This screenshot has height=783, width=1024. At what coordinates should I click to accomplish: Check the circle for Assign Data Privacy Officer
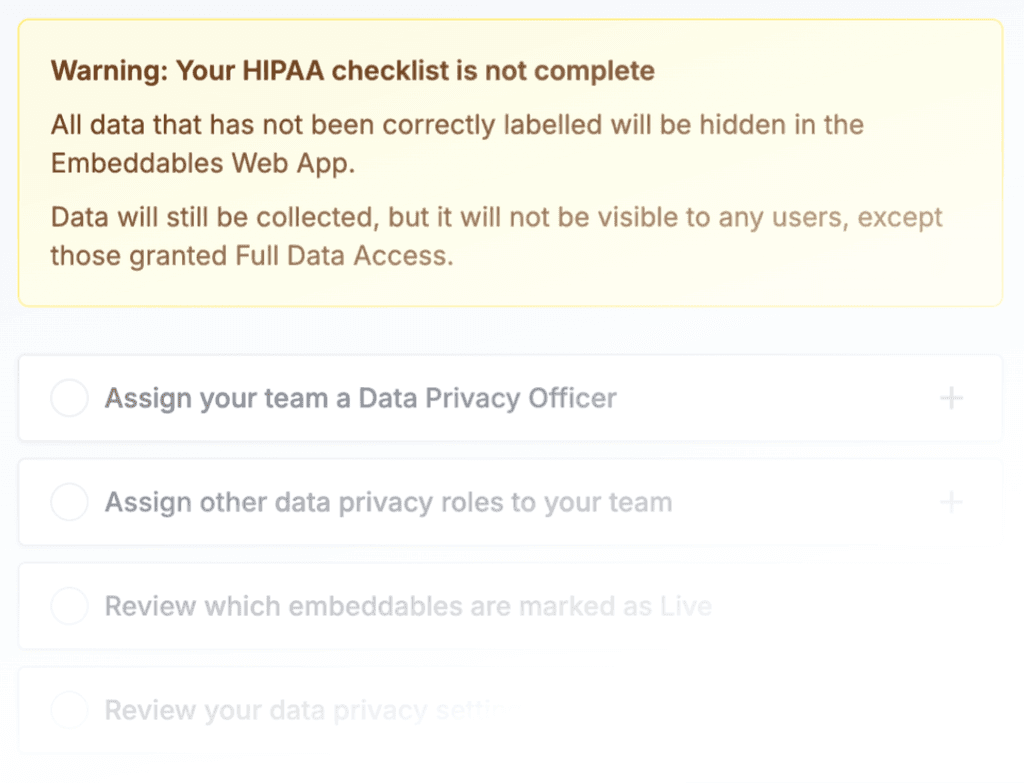[69, 398]
